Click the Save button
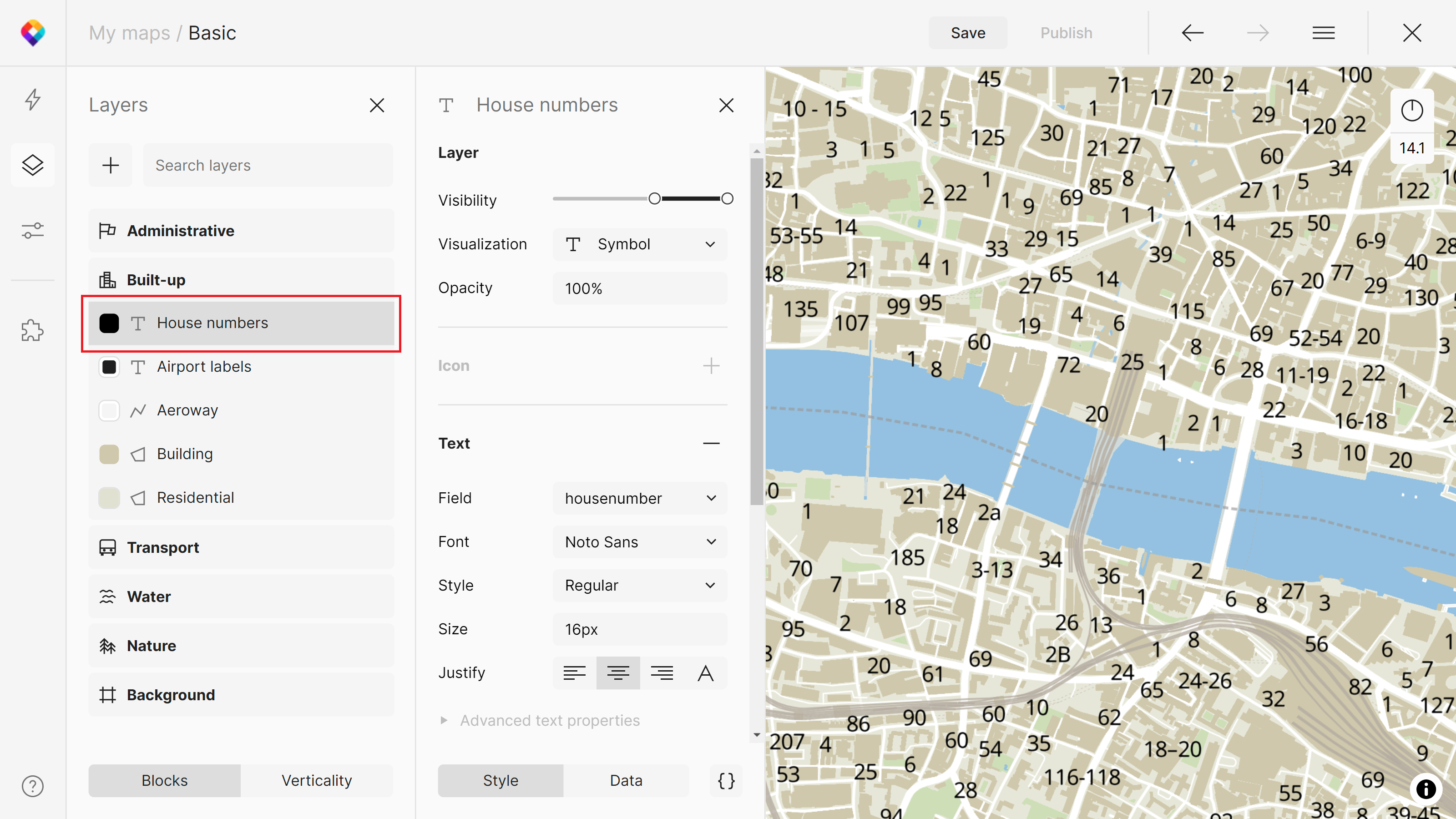The width and height of the screenshot is (1456, 819). tap(968, 33)
